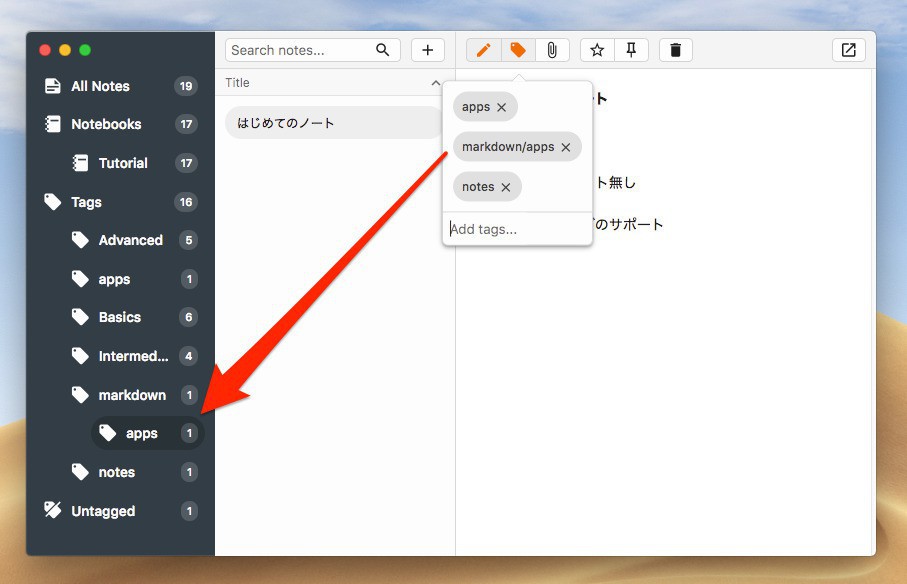Image resolution: width=907 pixels, height=584 pixels.
Task: Select All Notes in the sidebar
Action: coord(100,86)
